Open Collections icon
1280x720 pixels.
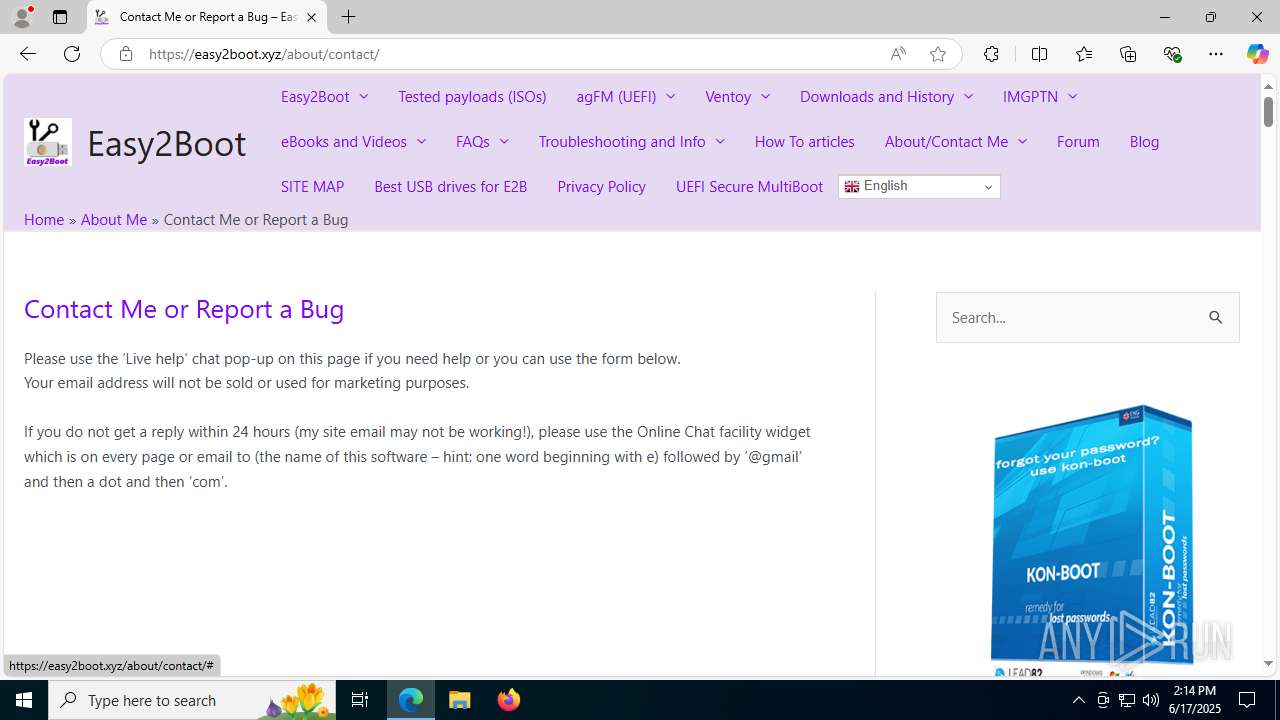point(1128,54)
